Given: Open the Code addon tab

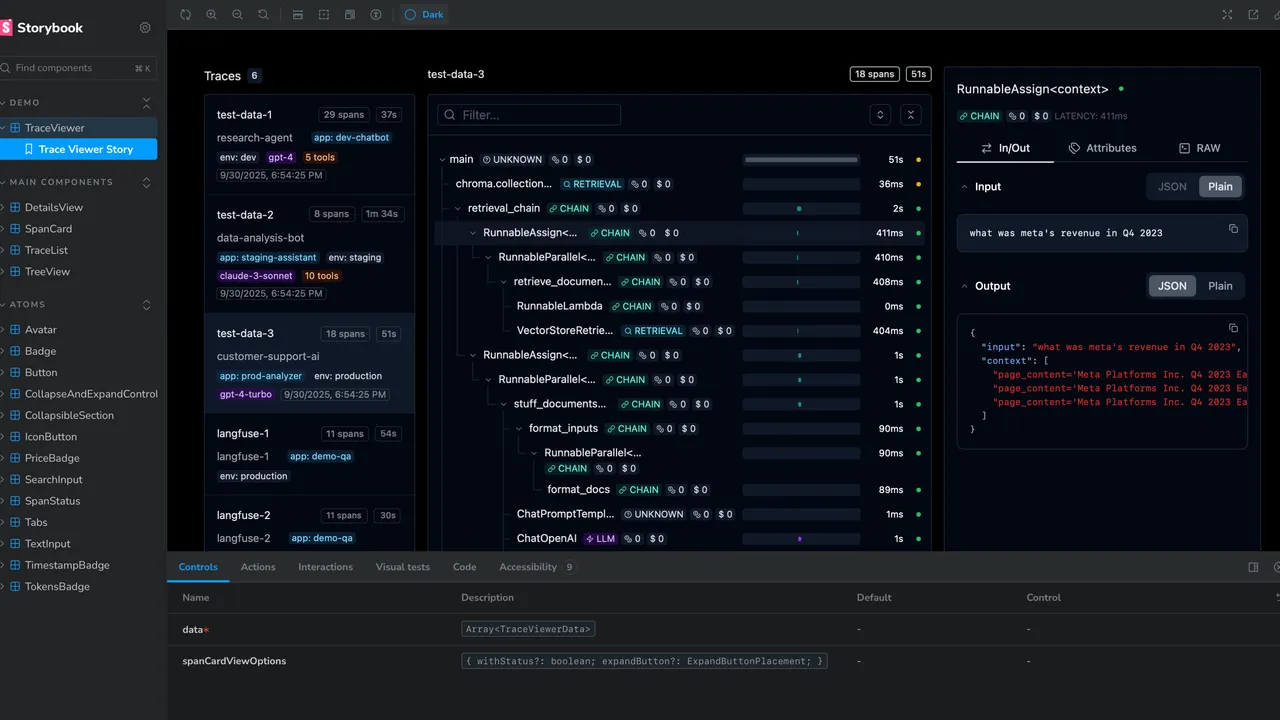Looking at the screenshot, I should (464, 567).
